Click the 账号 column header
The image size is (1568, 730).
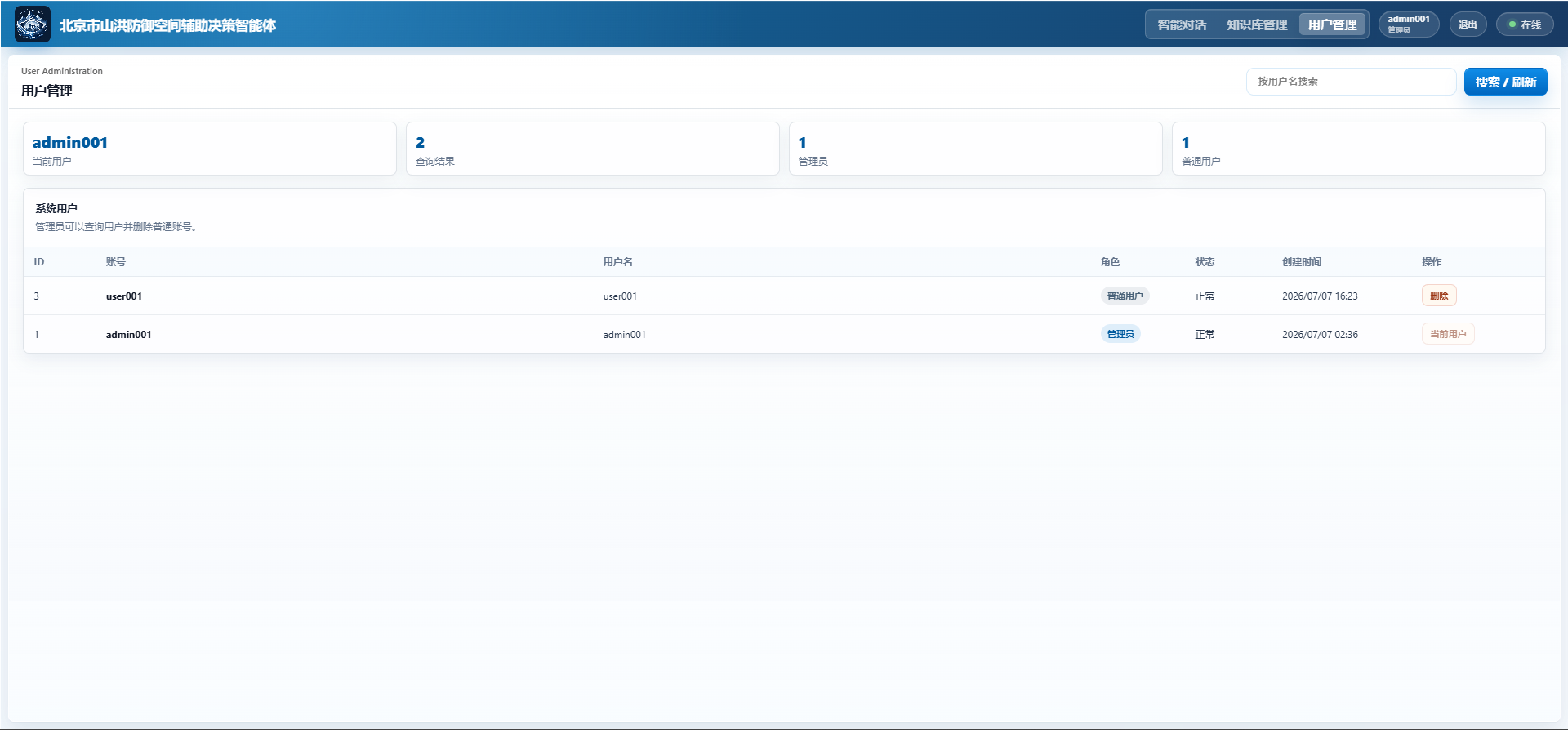coord(116,262)
